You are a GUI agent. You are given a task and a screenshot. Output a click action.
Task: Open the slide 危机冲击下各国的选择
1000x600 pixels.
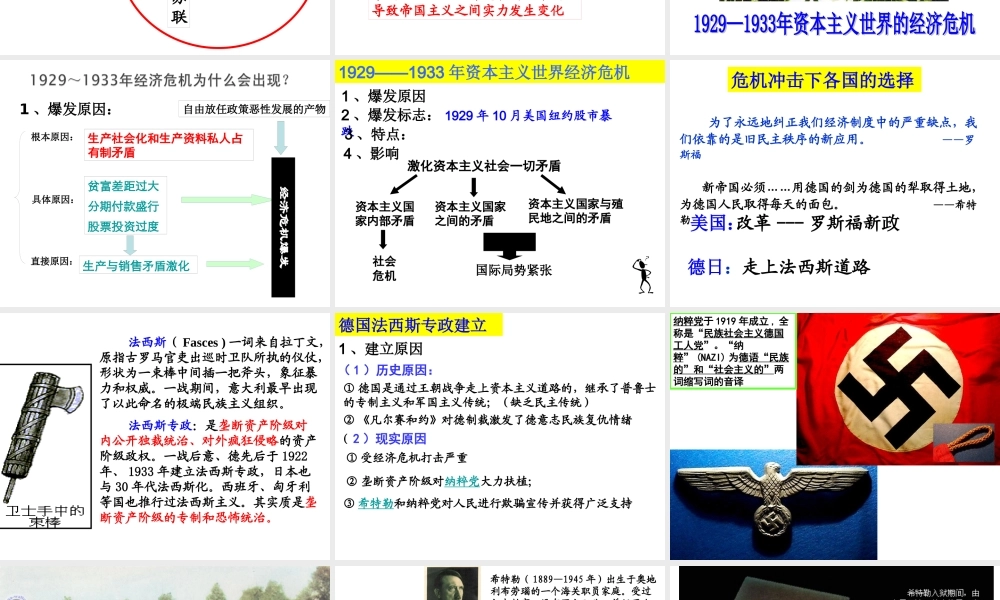click(835, 183)
